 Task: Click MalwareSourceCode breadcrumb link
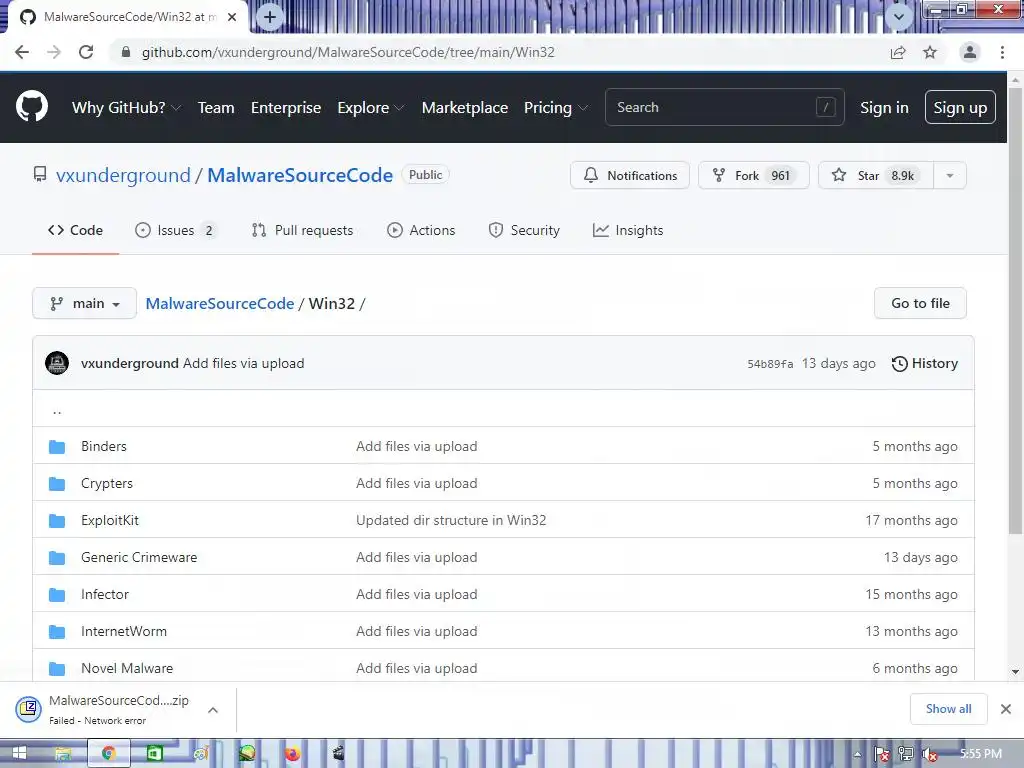point(219,304)
